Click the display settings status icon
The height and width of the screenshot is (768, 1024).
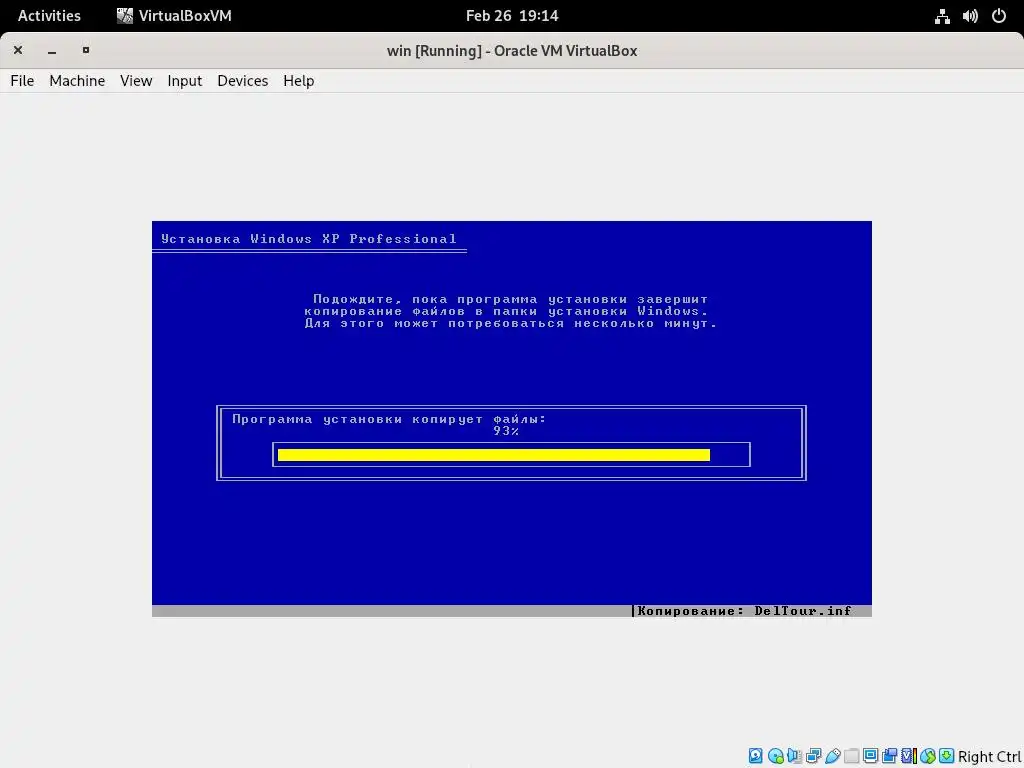point(871,756)
